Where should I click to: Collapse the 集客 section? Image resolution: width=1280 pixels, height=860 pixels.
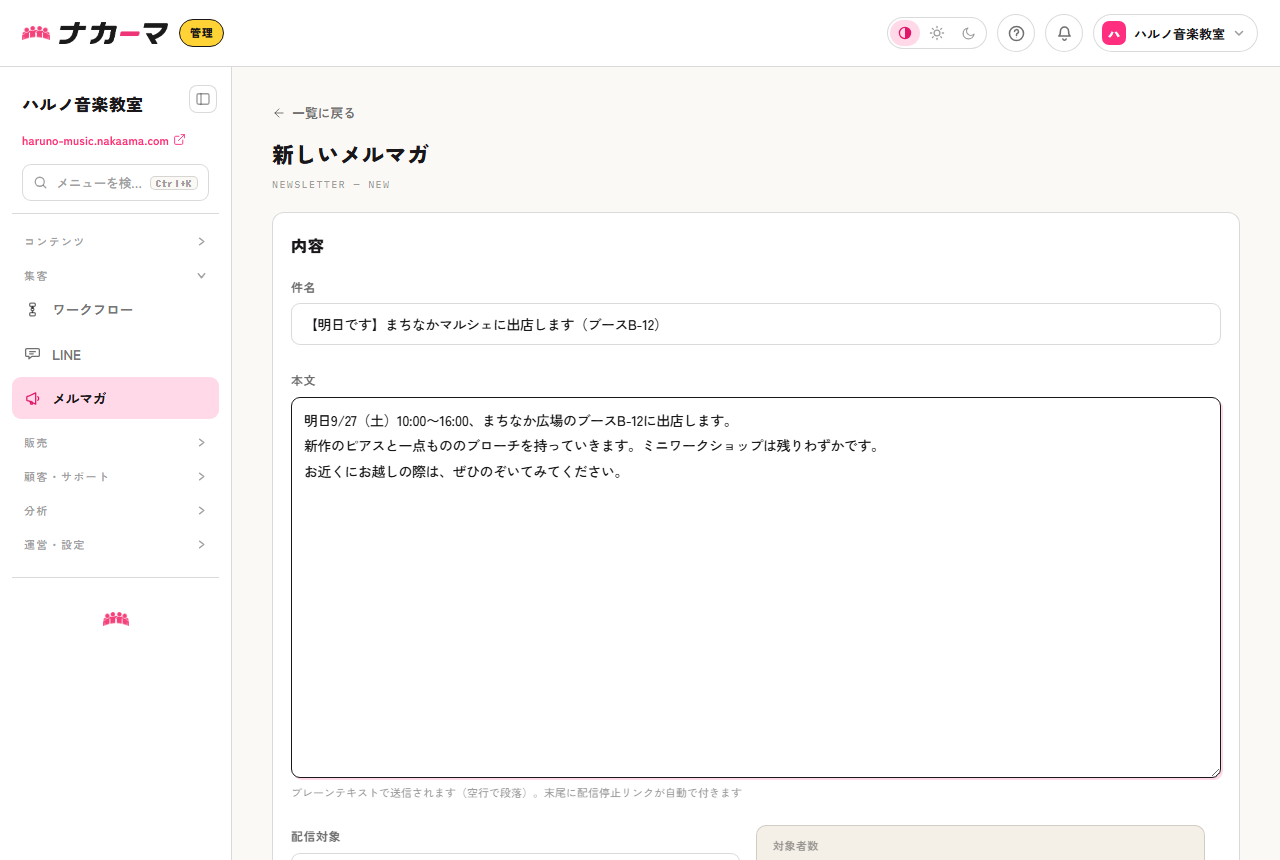(x=115, y=276)
